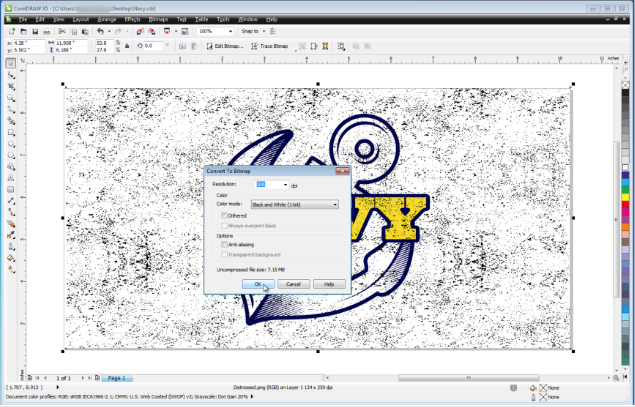
Task: Click the Trace Bitmap button
Action: tap(270, 46)
